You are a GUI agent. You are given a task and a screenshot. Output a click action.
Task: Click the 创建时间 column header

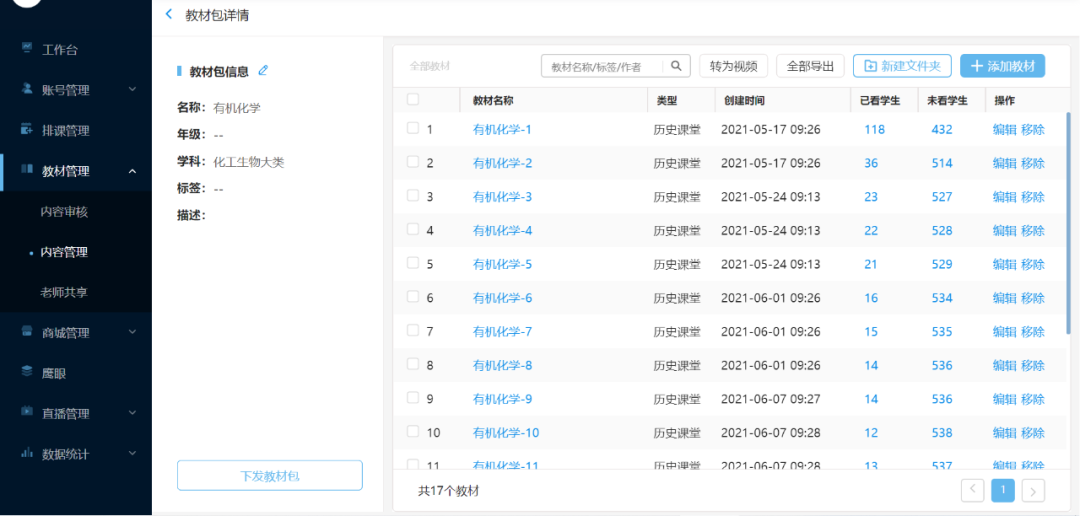tap(744, 101)
